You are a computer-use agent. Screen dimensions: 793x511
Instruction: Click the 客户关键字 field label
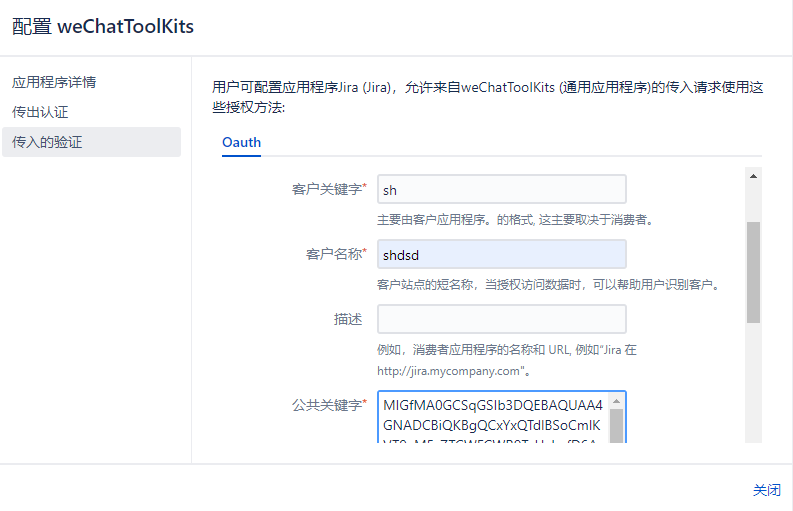coord(328,189)
